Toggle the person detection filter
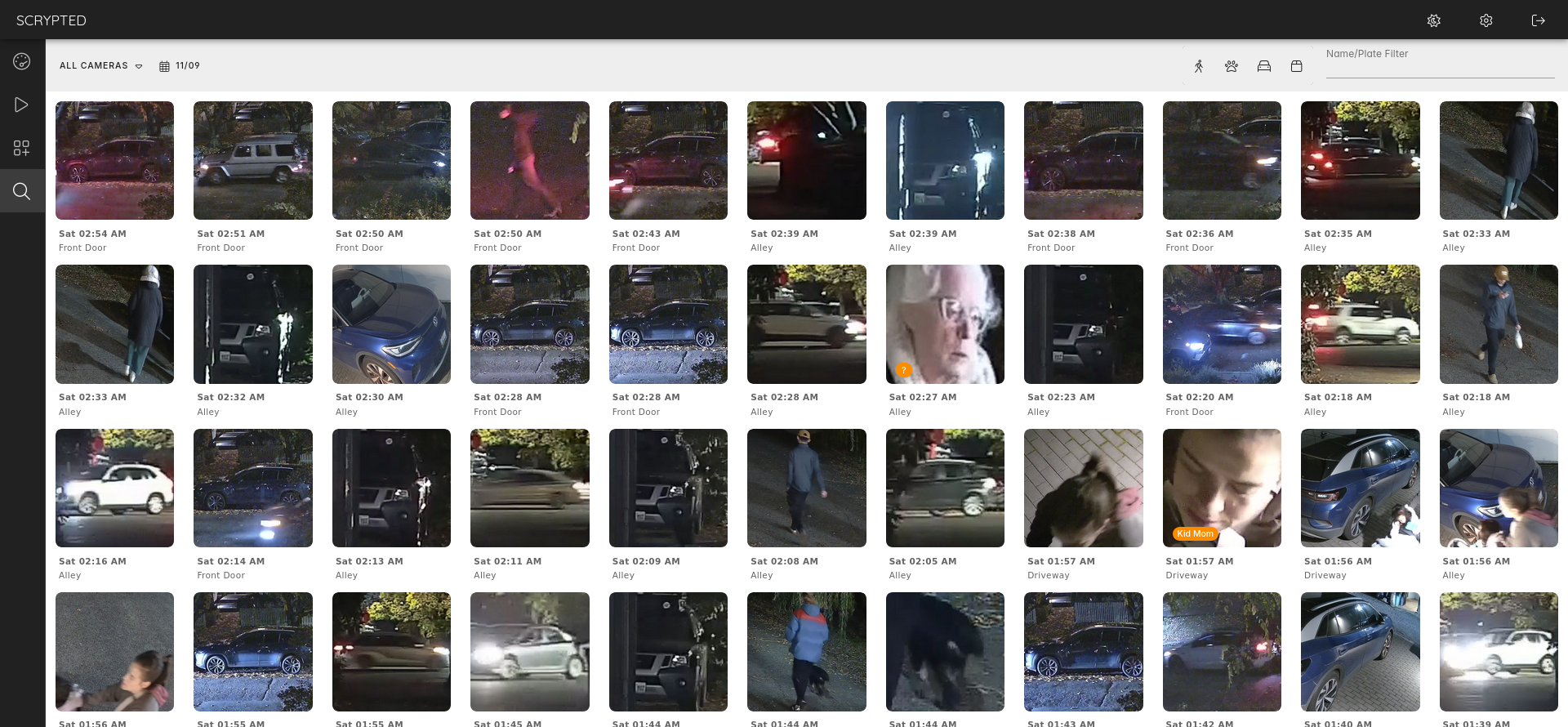This screenshot has height=727, width=1568. (x=1199, y=66)
